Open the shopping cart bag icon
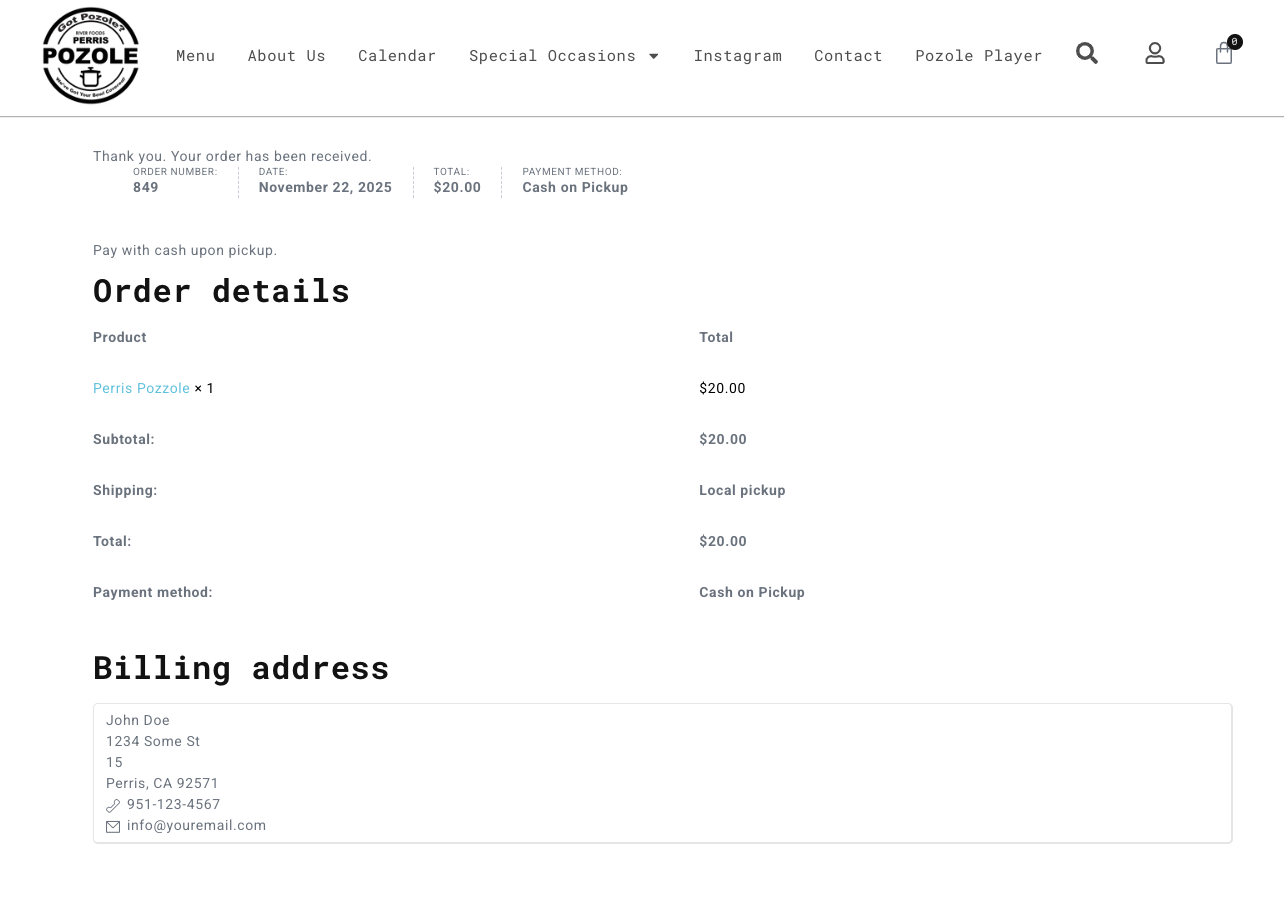Viewport: 1284px width, 899px height. tap(1223, 55)
